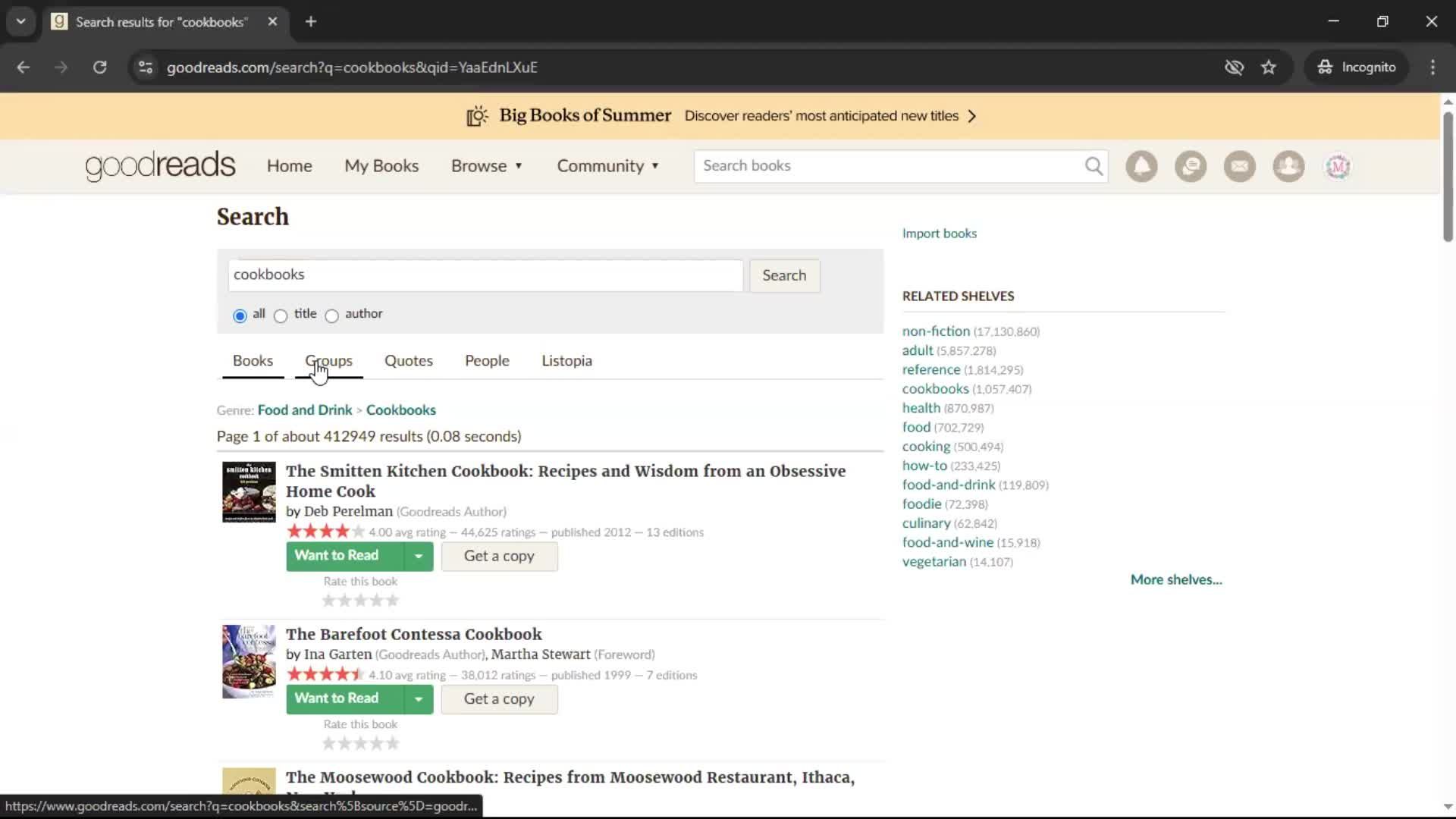
Task: Open shelf dropdown for Smitten Kitchen Cookbook
Action: pyautogui.click(x=419, y=557)
